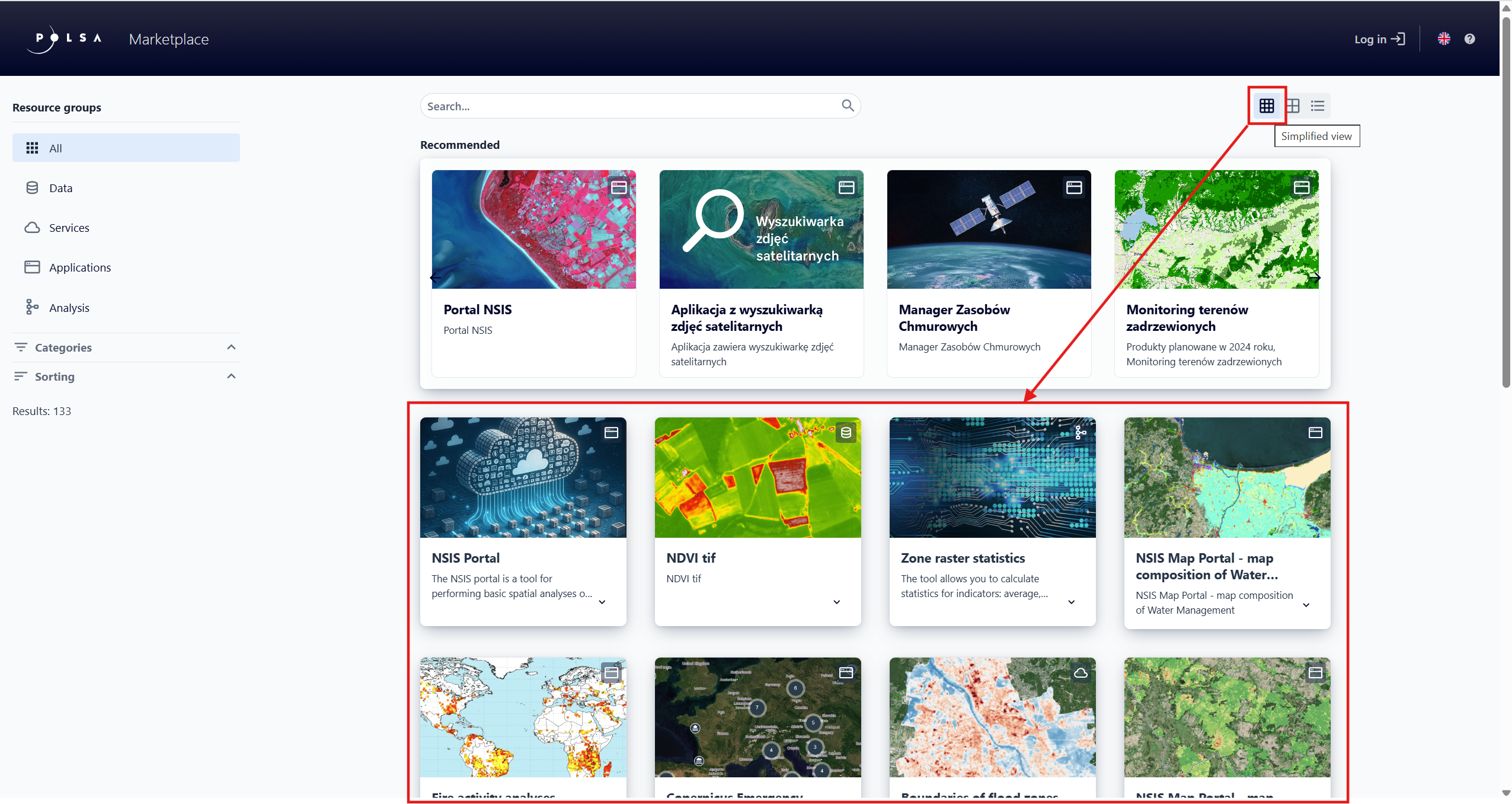Click application type icon on NSIS Portal card
1512x804 pixels.
point(611,433)
